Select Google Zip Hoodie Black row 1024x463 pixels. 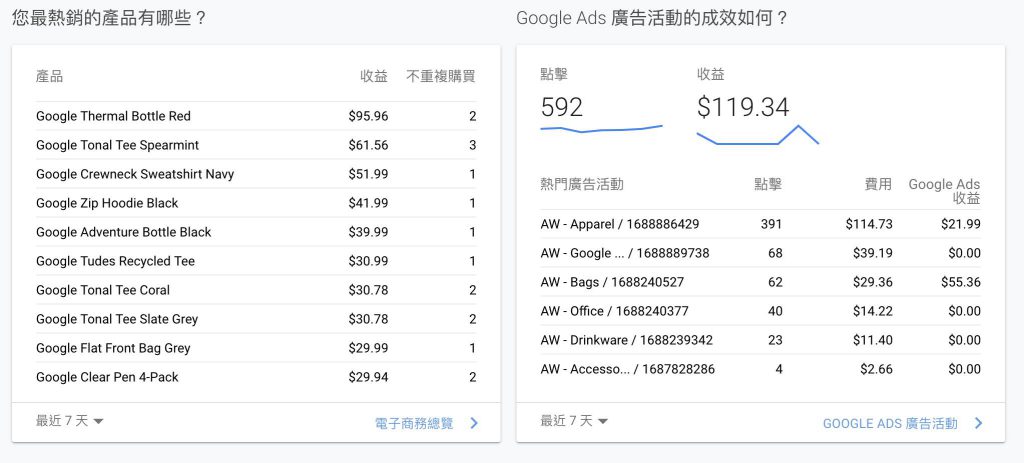[256, 203]
